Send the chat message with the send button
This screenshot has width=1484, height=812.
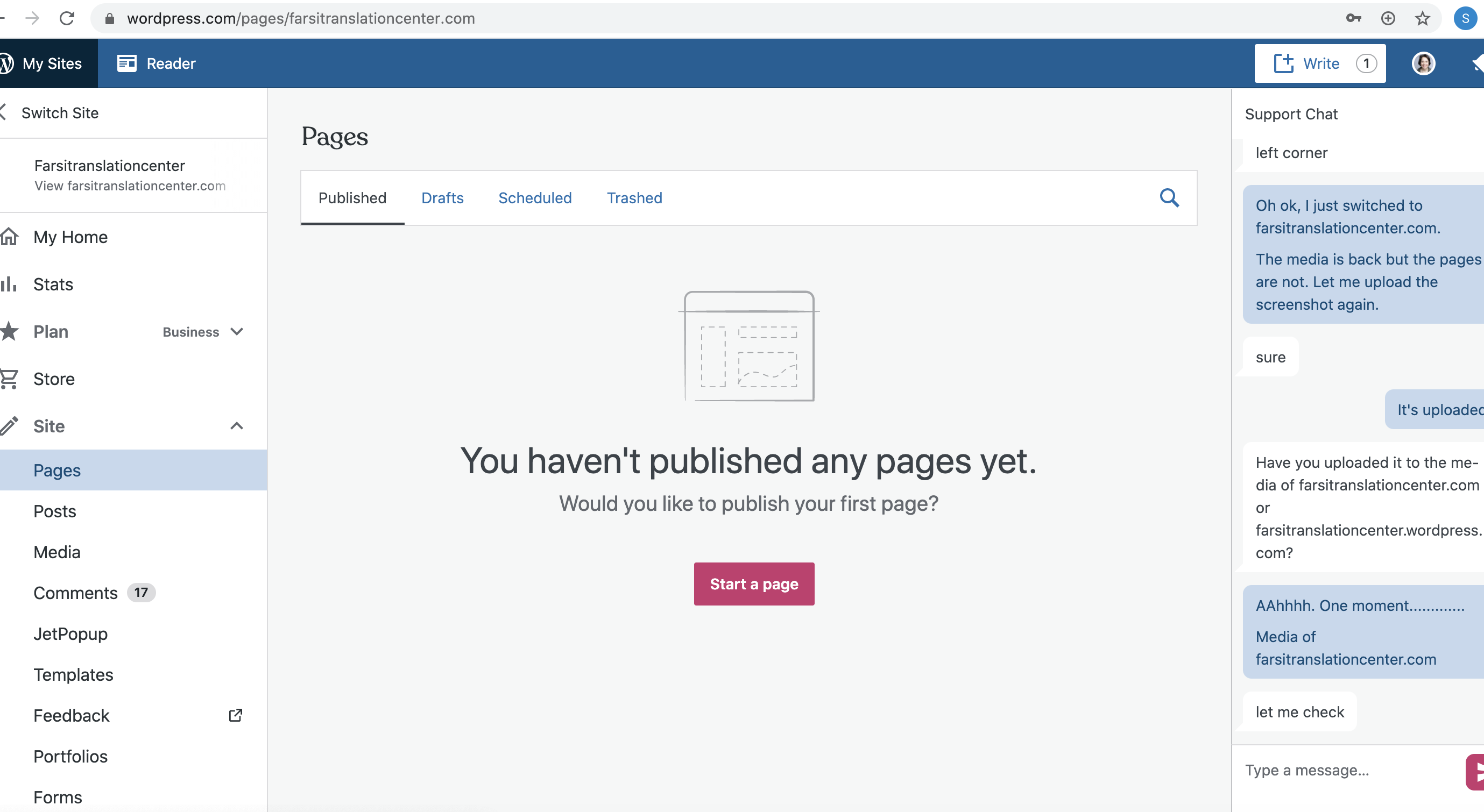(x=1475, y=772)
